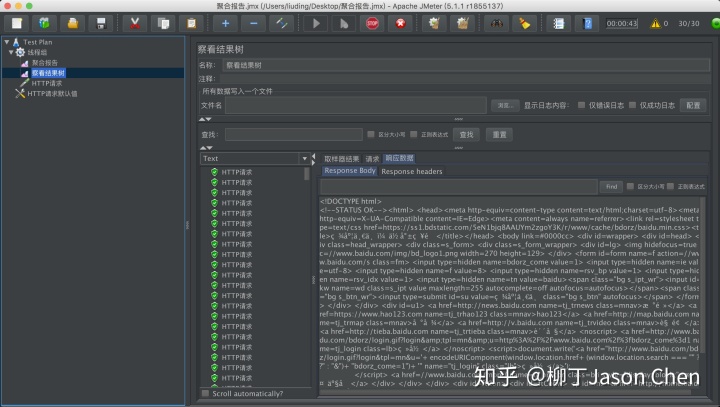The height and width of the screenshot is (407, 720).
Task: Open the Templates icon in toolbar
Action: pyautogui.click(x=45, y=23)
